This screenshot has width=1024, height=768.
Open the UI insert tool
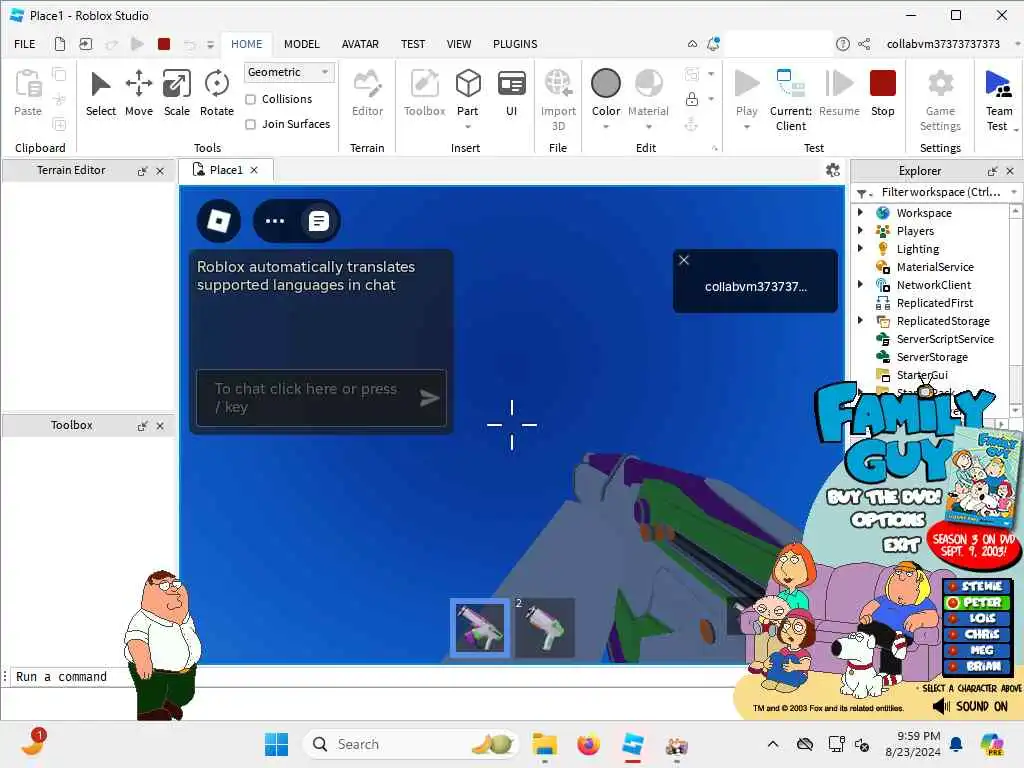coord(511,93)
